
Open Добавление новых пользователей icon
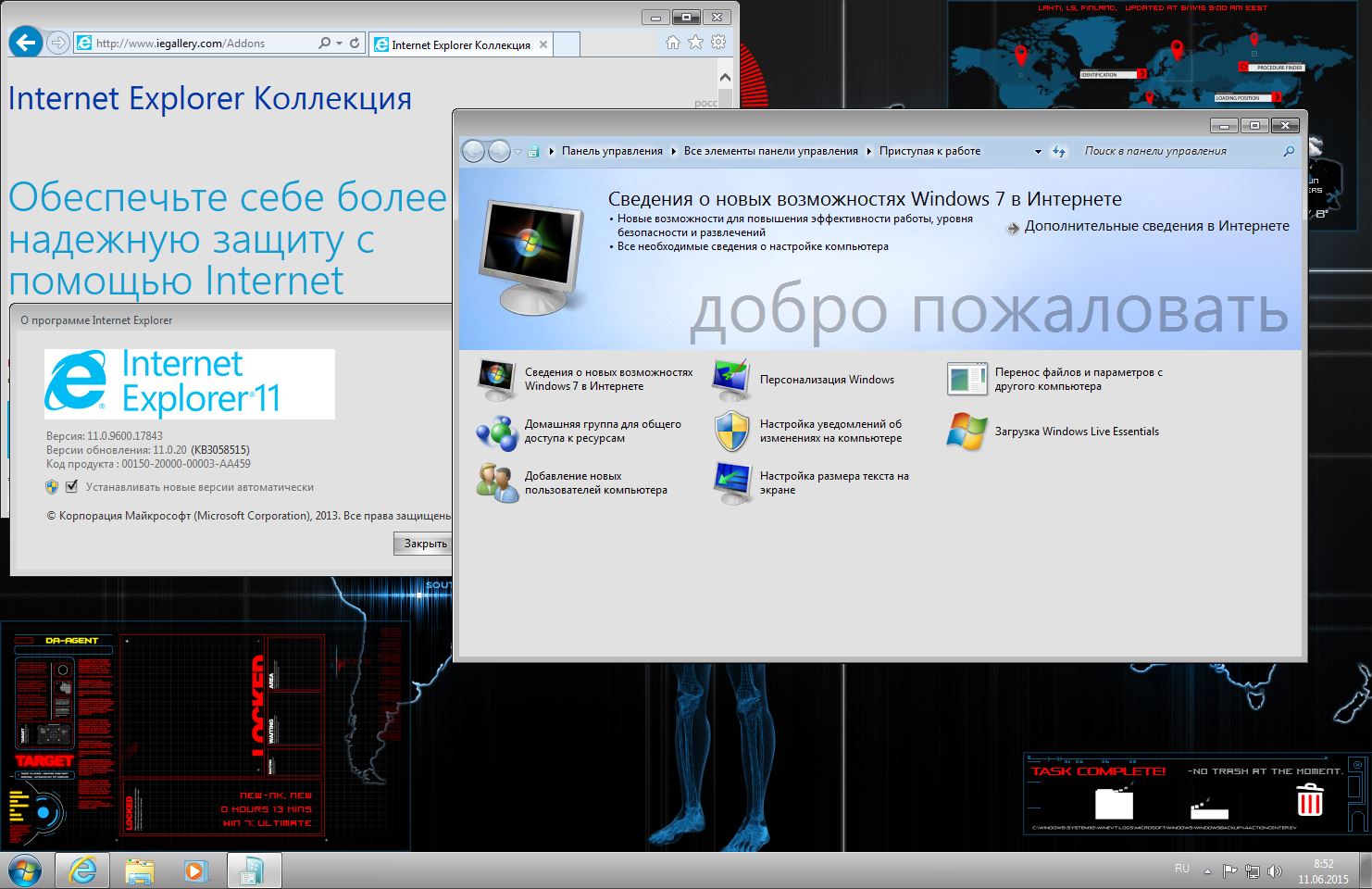[x=497, y=482]
